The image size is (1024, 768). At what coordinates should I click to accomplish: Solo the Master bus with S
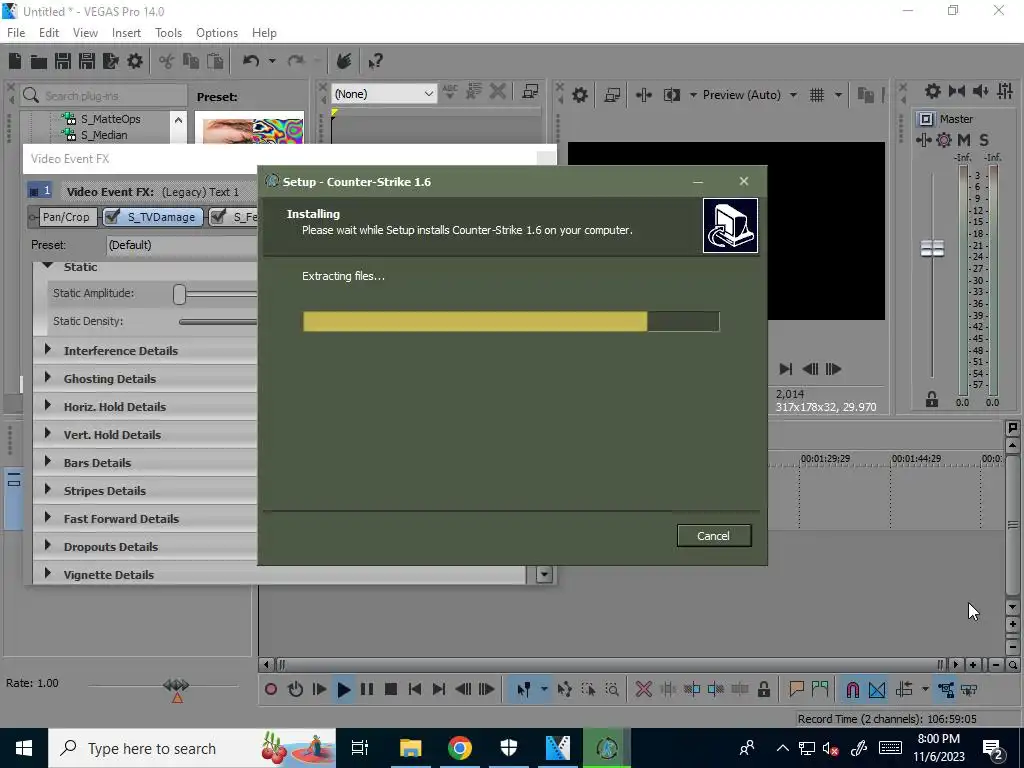984,140
